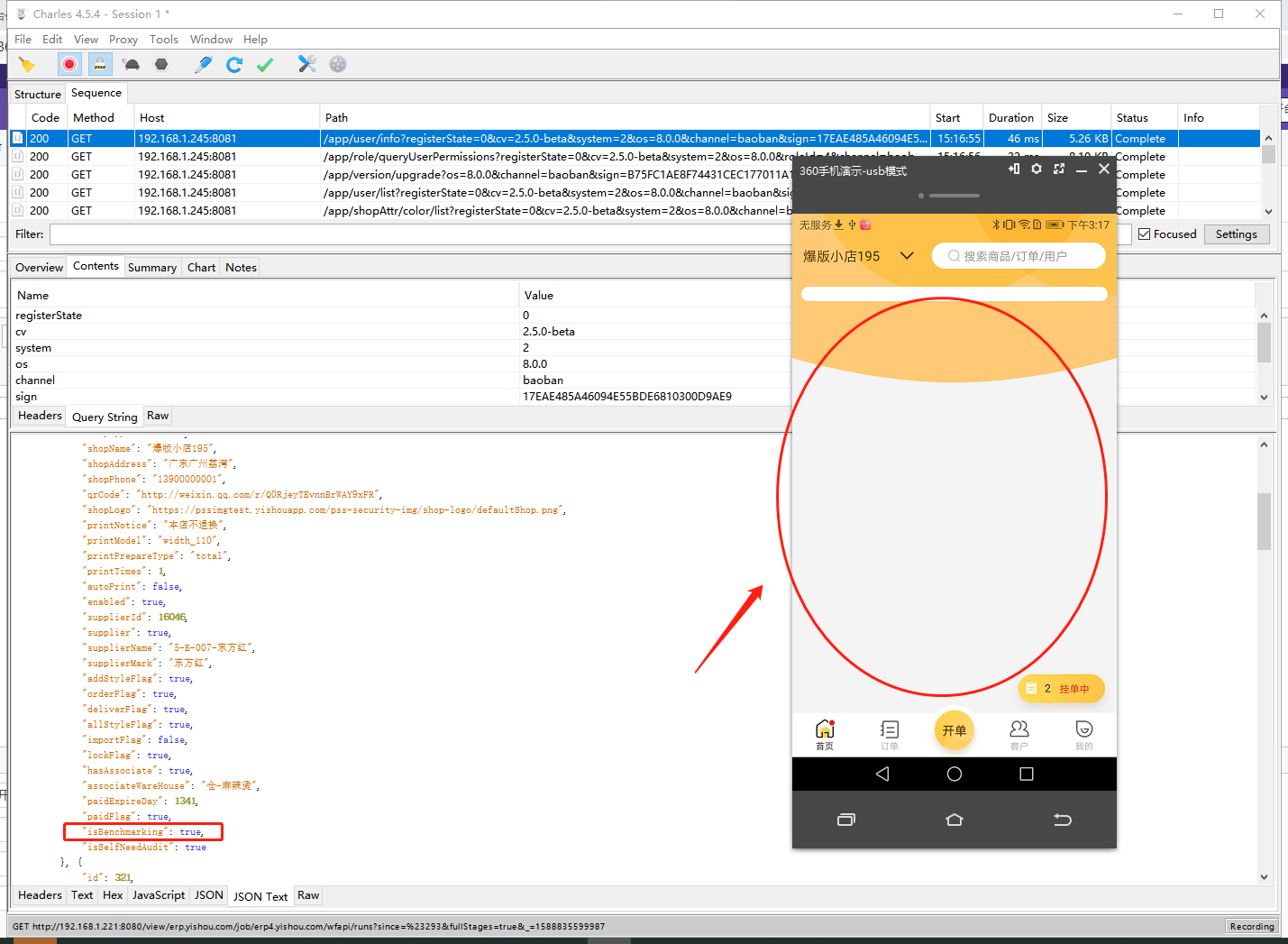Sort requests by the Code column header

45,118
